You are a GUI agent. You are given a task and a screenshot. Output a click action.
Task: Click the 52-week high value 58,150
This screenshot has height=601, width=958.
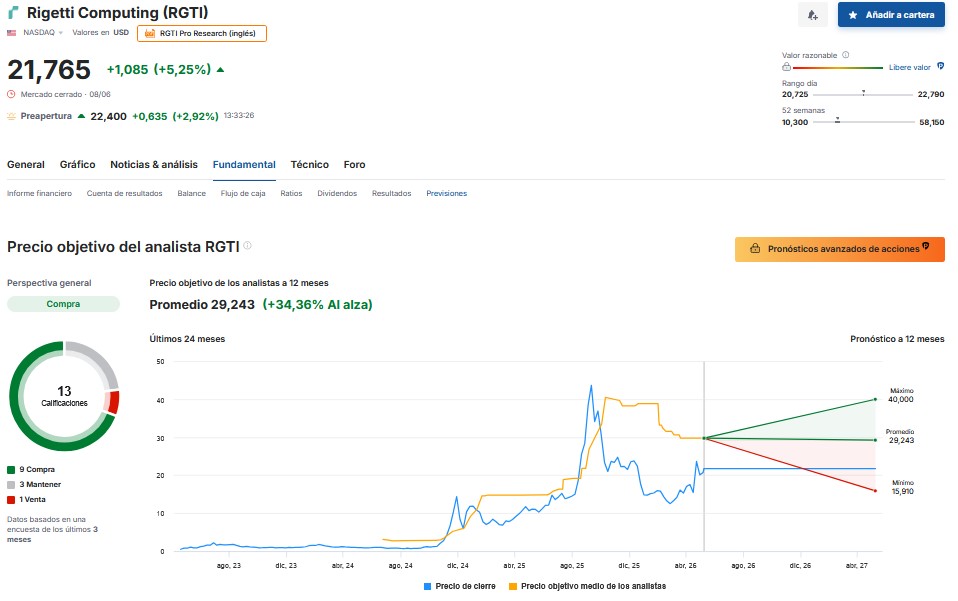[x=932, y=122]
